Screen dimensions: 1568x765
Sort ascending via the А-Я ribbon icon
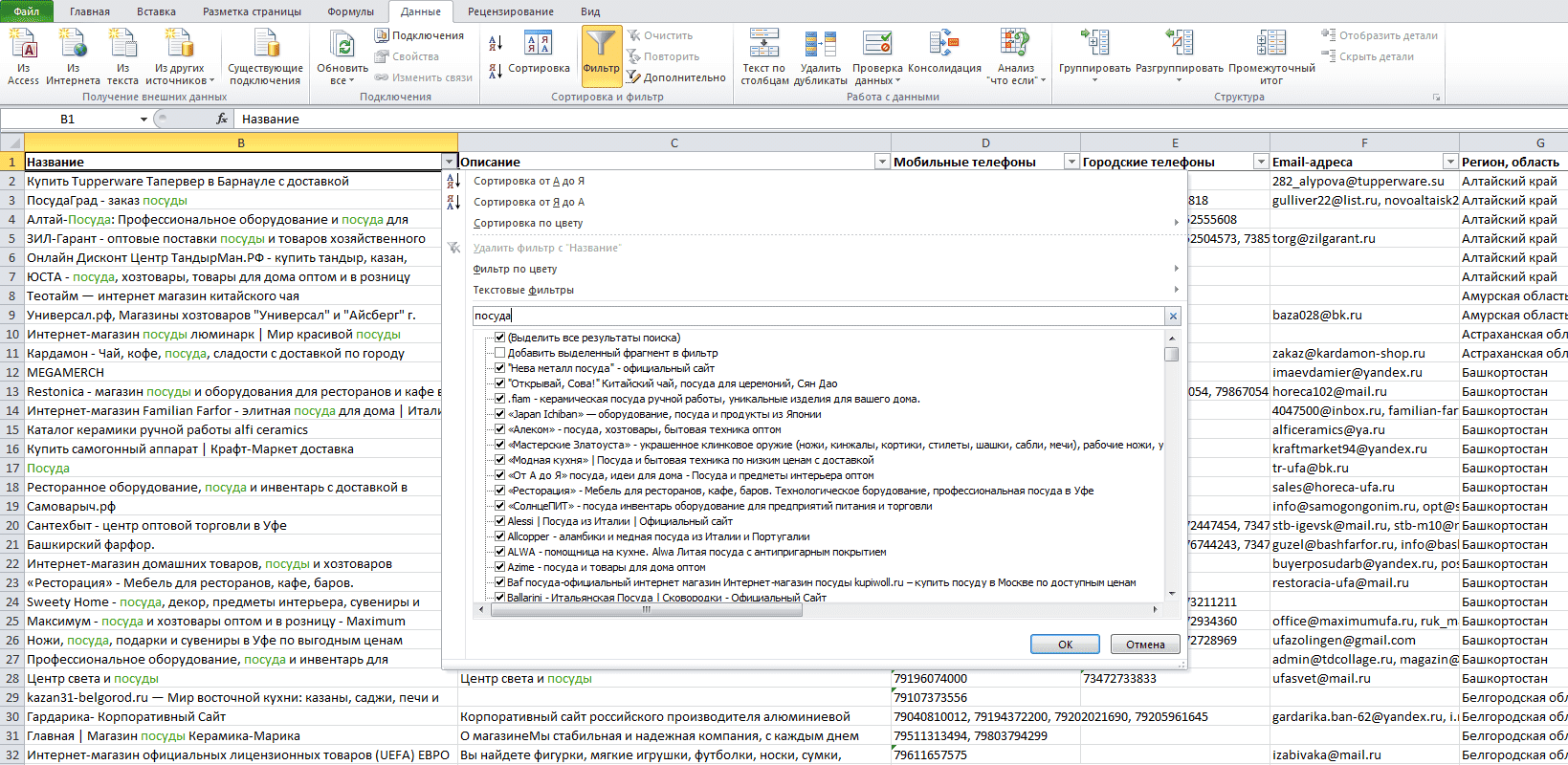pos(496,43)
